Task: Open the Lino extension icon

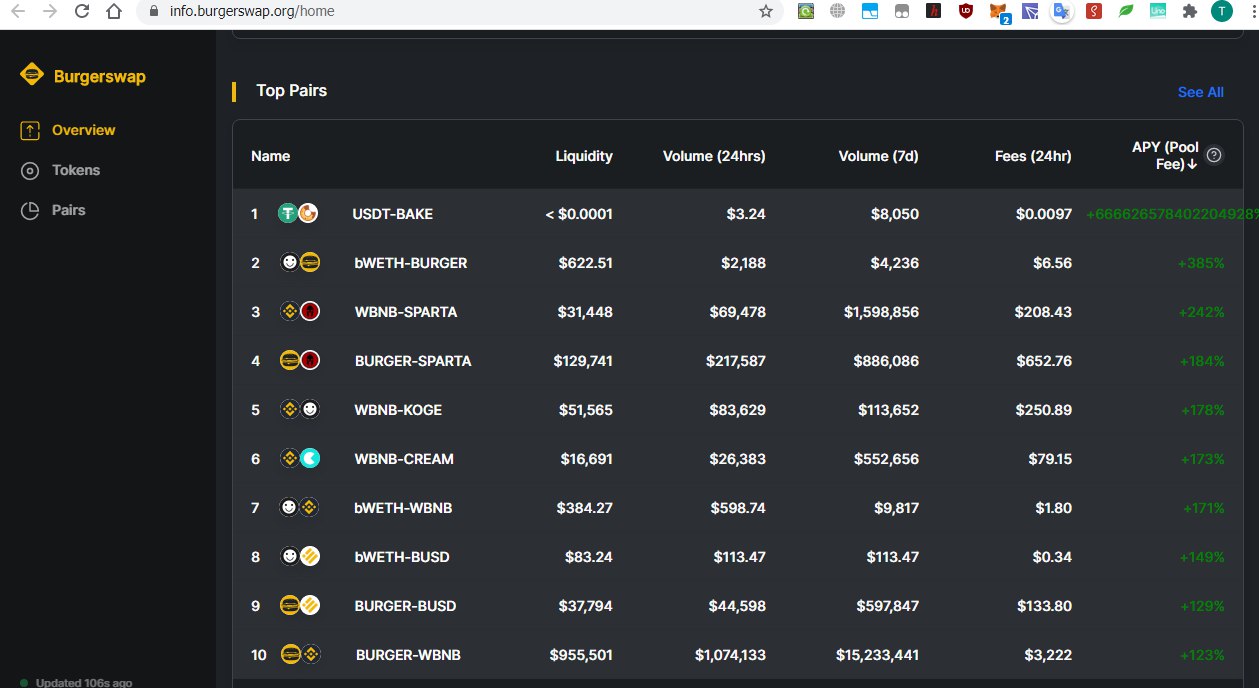Action: click(1158, 11)
